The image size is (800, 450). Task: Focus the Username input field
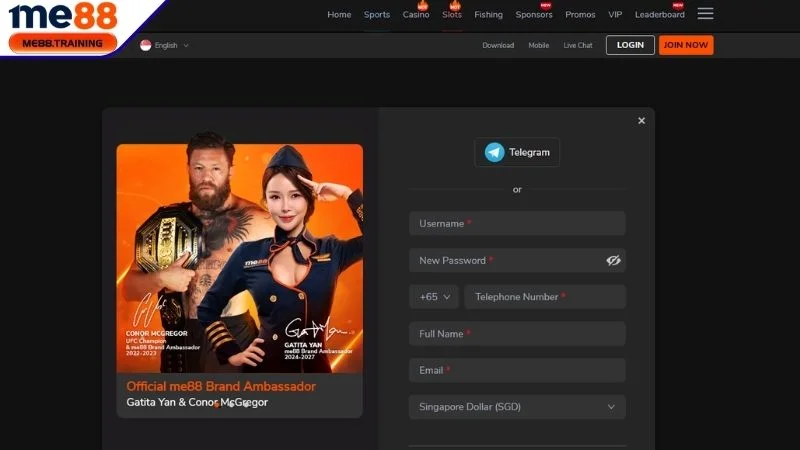(x=517, y=224)
